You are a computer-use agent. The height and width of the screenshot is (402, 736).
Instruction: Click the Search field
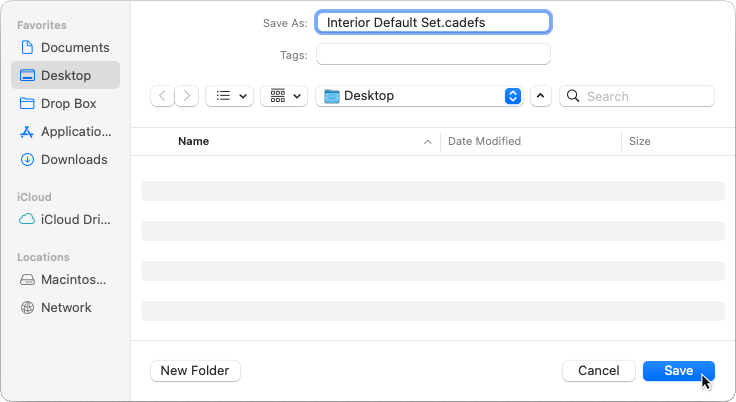click(x=637, y=96)
